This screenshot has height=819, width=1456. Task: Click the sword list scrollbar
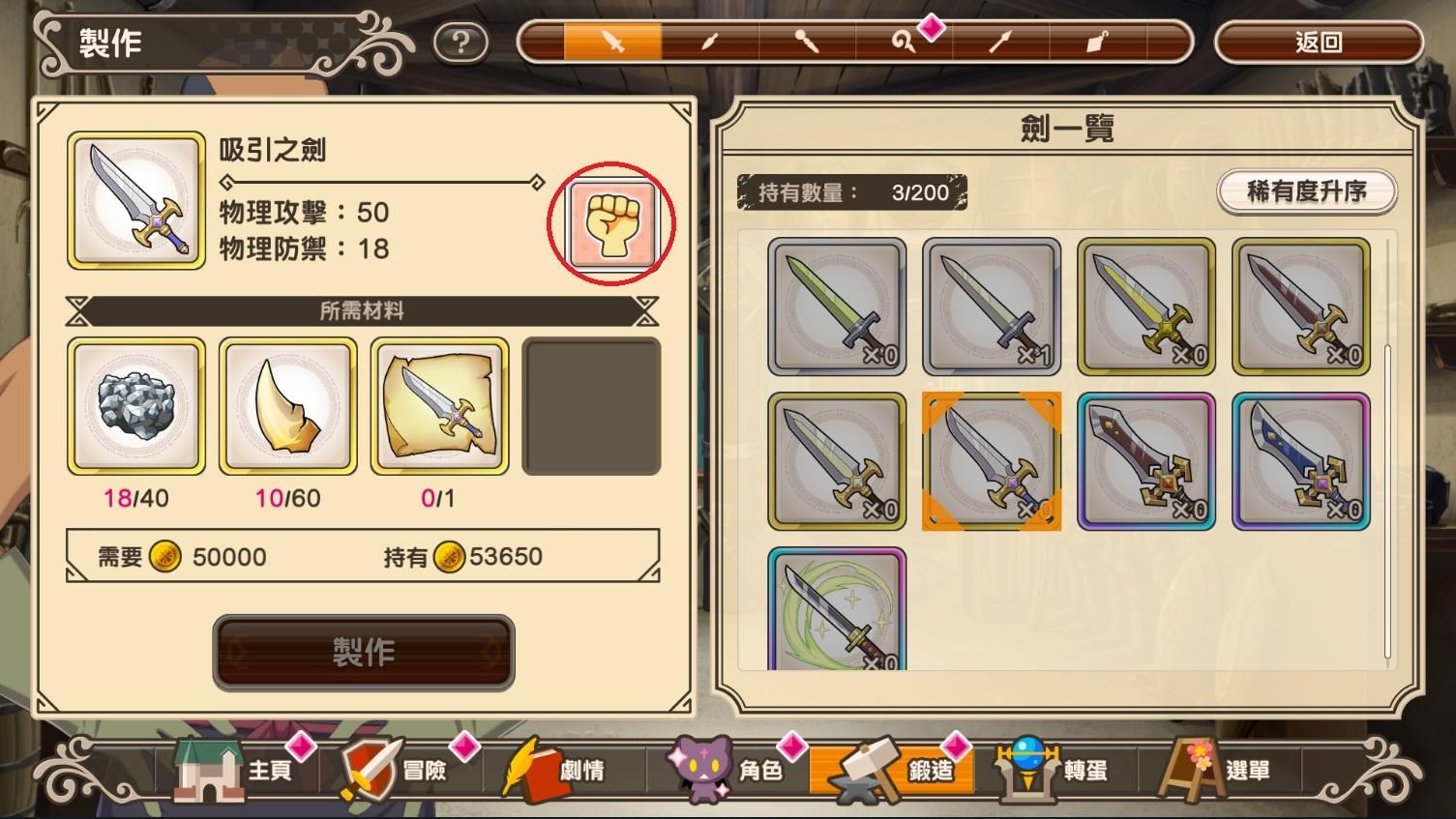point(1388,503)
